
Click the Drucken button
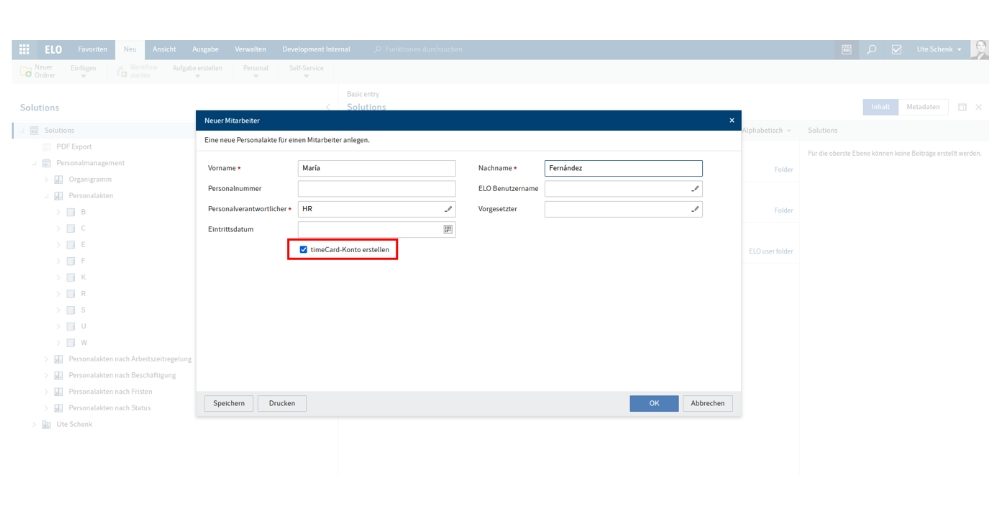click(x=282, y=403)
